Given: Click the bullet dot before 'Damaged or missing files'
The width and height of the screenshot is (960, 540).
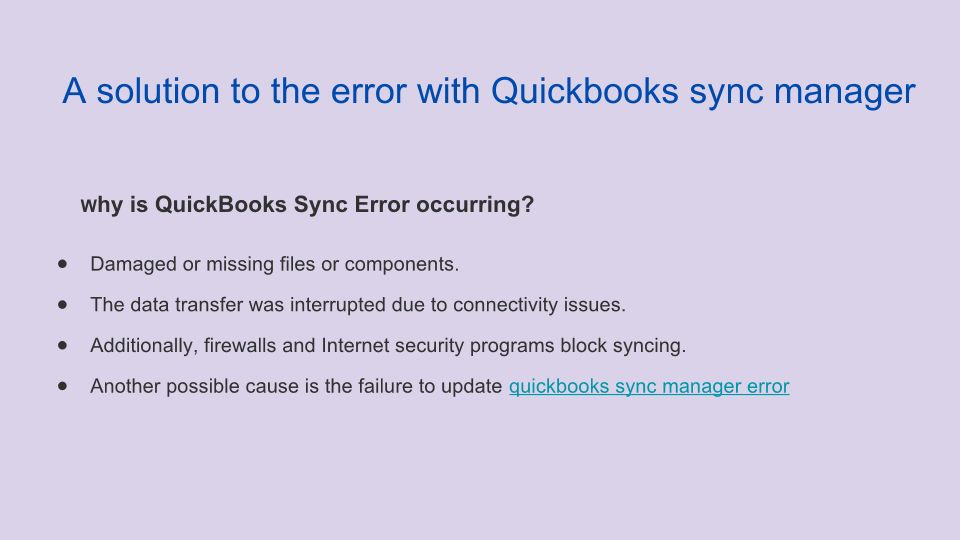Looking at the screenshot, I should [x=65, y=264].
